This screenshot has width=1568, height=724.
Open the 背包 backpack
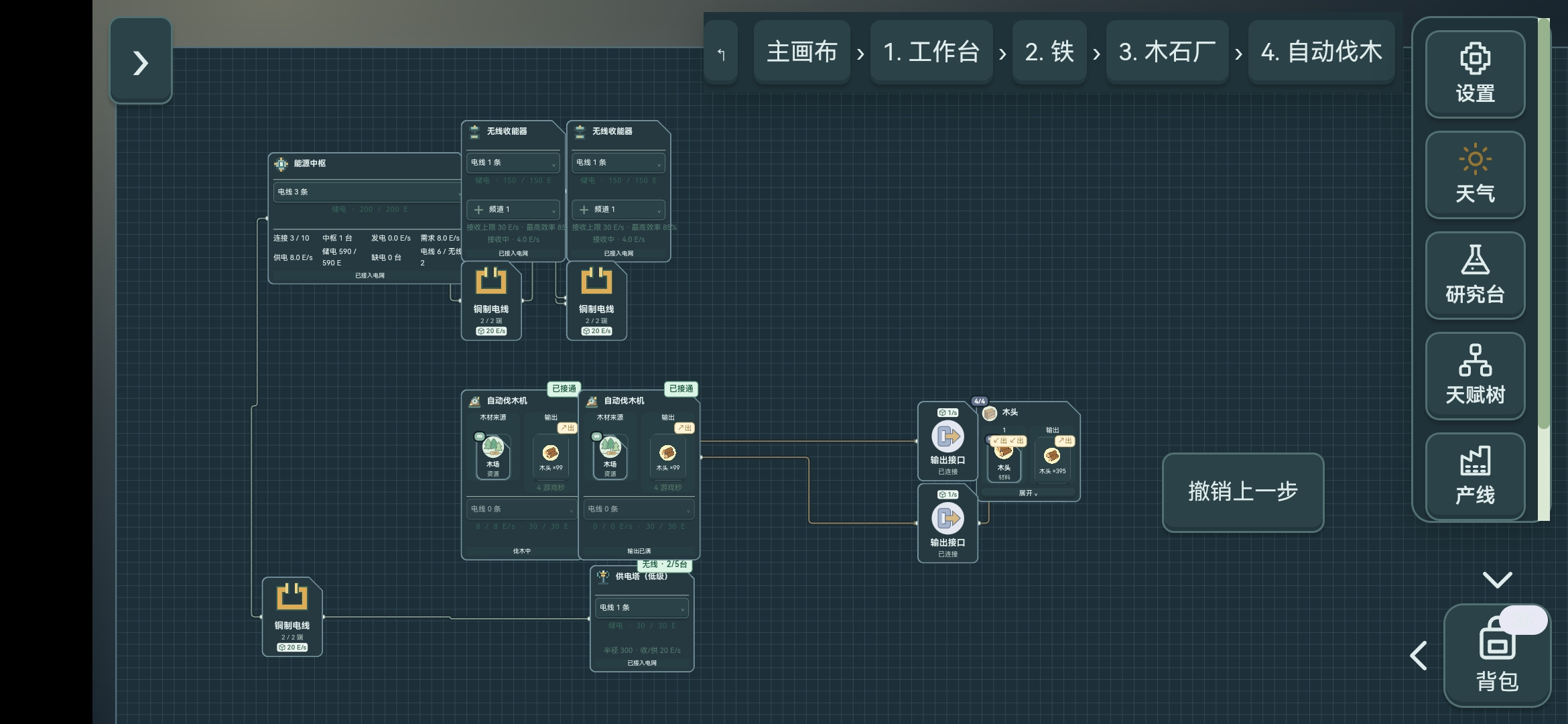(1497, 655)
